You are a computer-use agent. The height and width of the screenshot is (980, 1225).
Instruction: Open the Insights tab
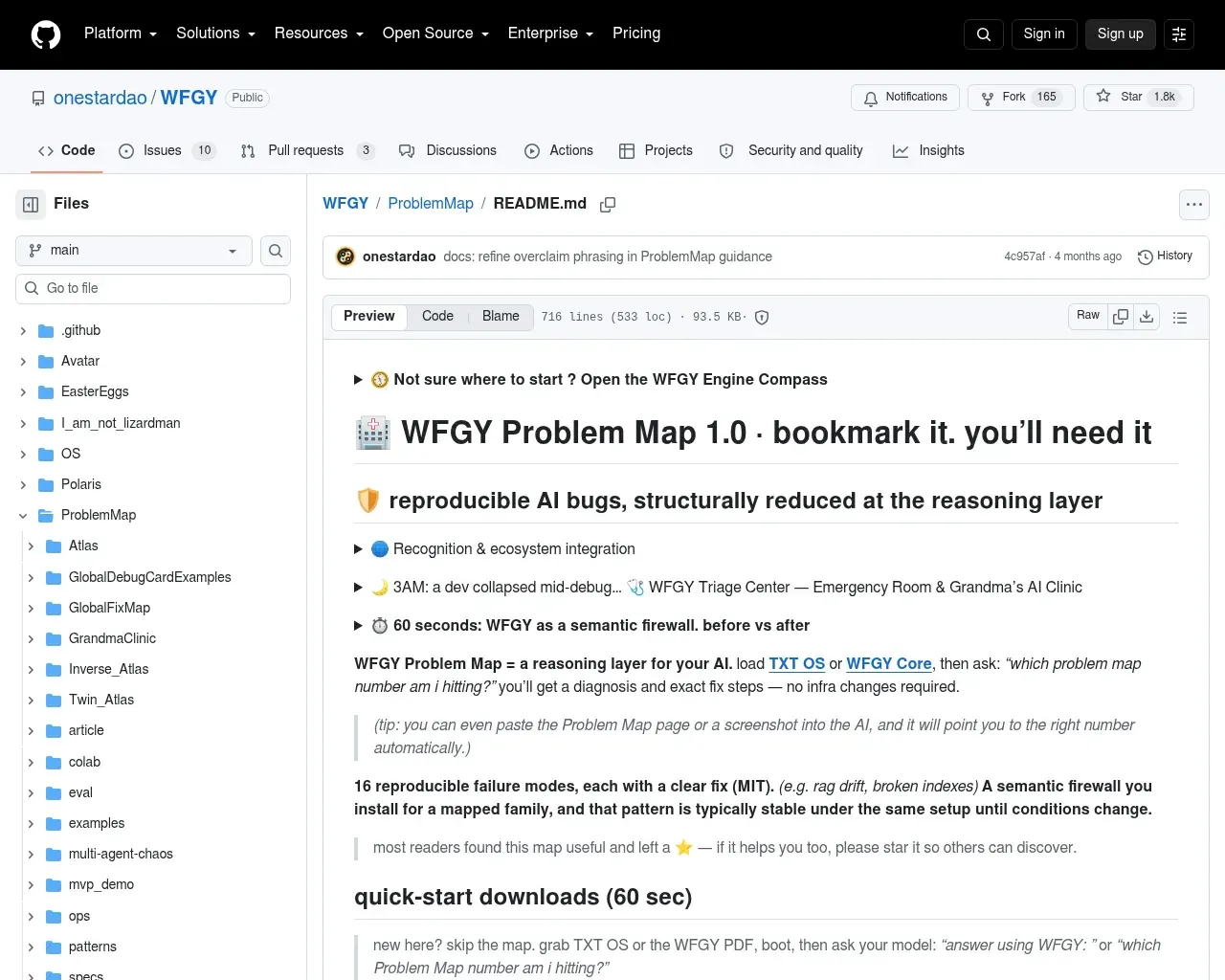tap(928, 151)
